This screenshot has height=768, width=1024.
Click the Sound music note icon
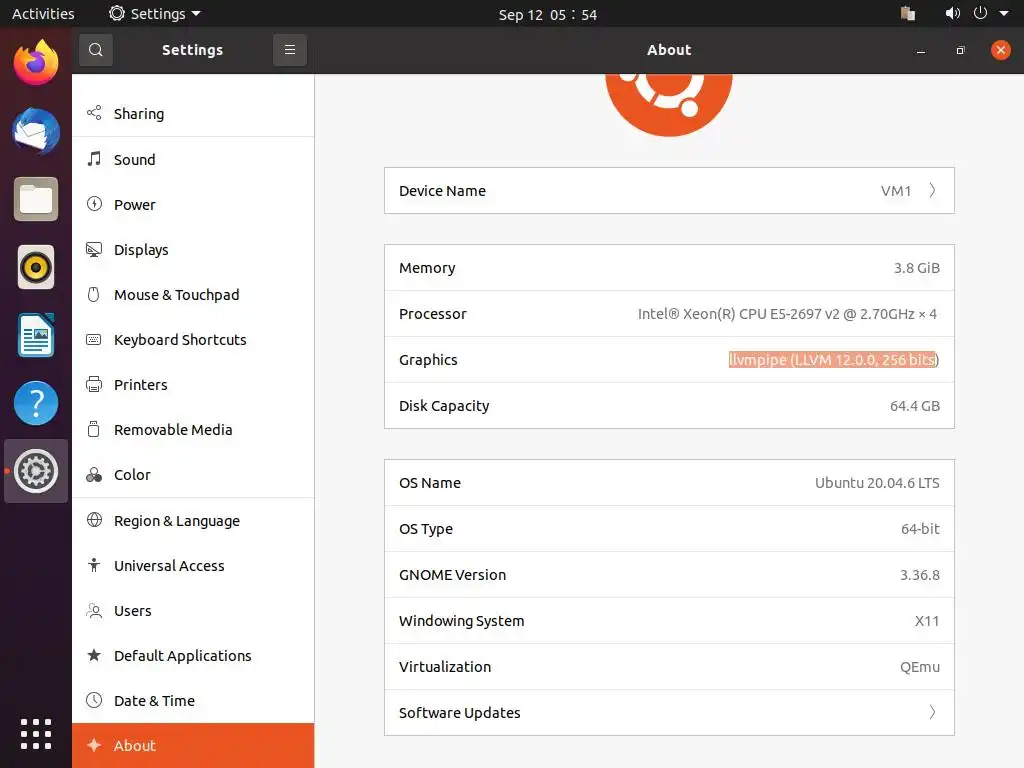[94, 159]
